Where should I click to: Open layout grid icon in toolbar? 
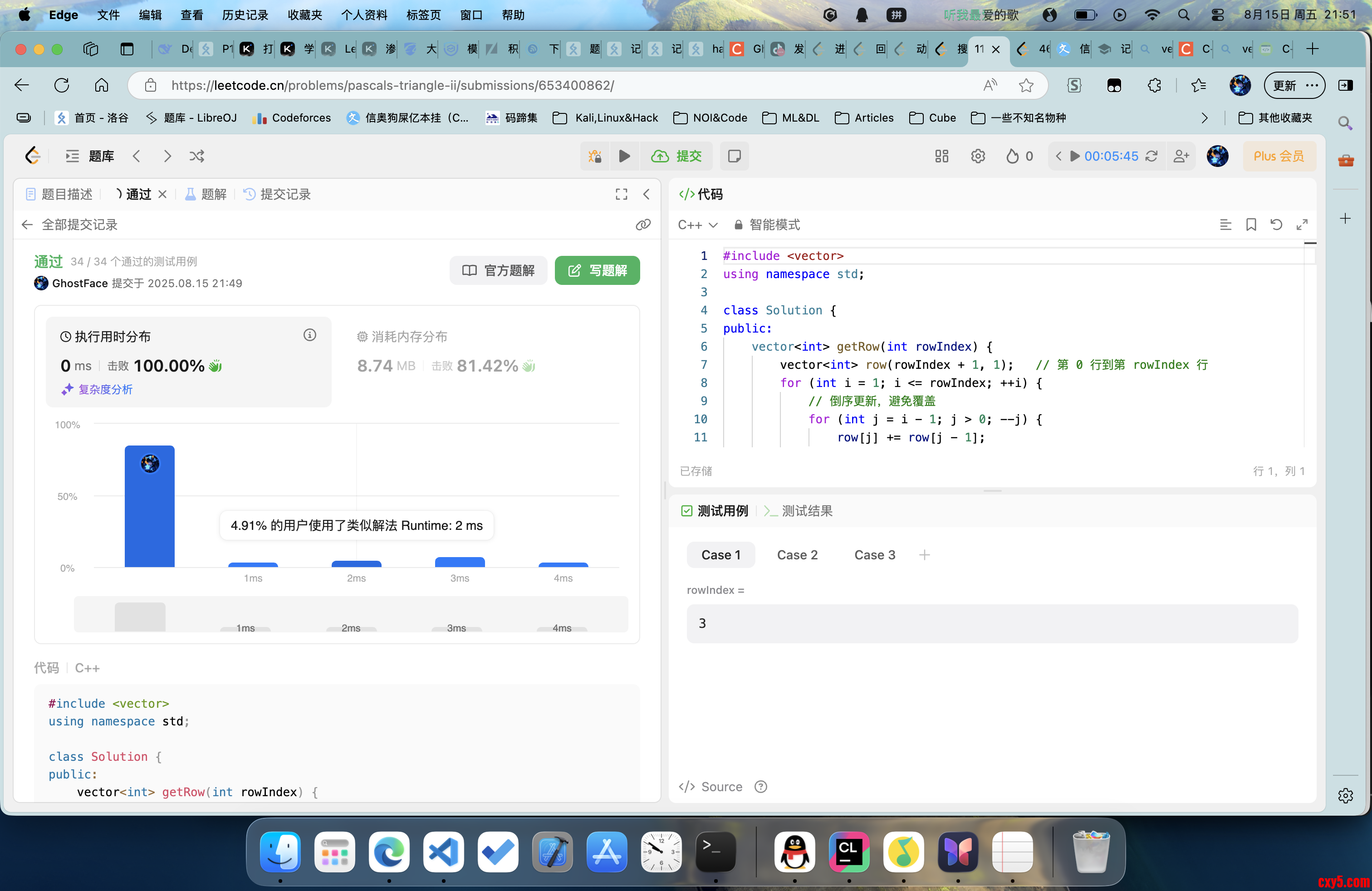(x=941, y=156)
